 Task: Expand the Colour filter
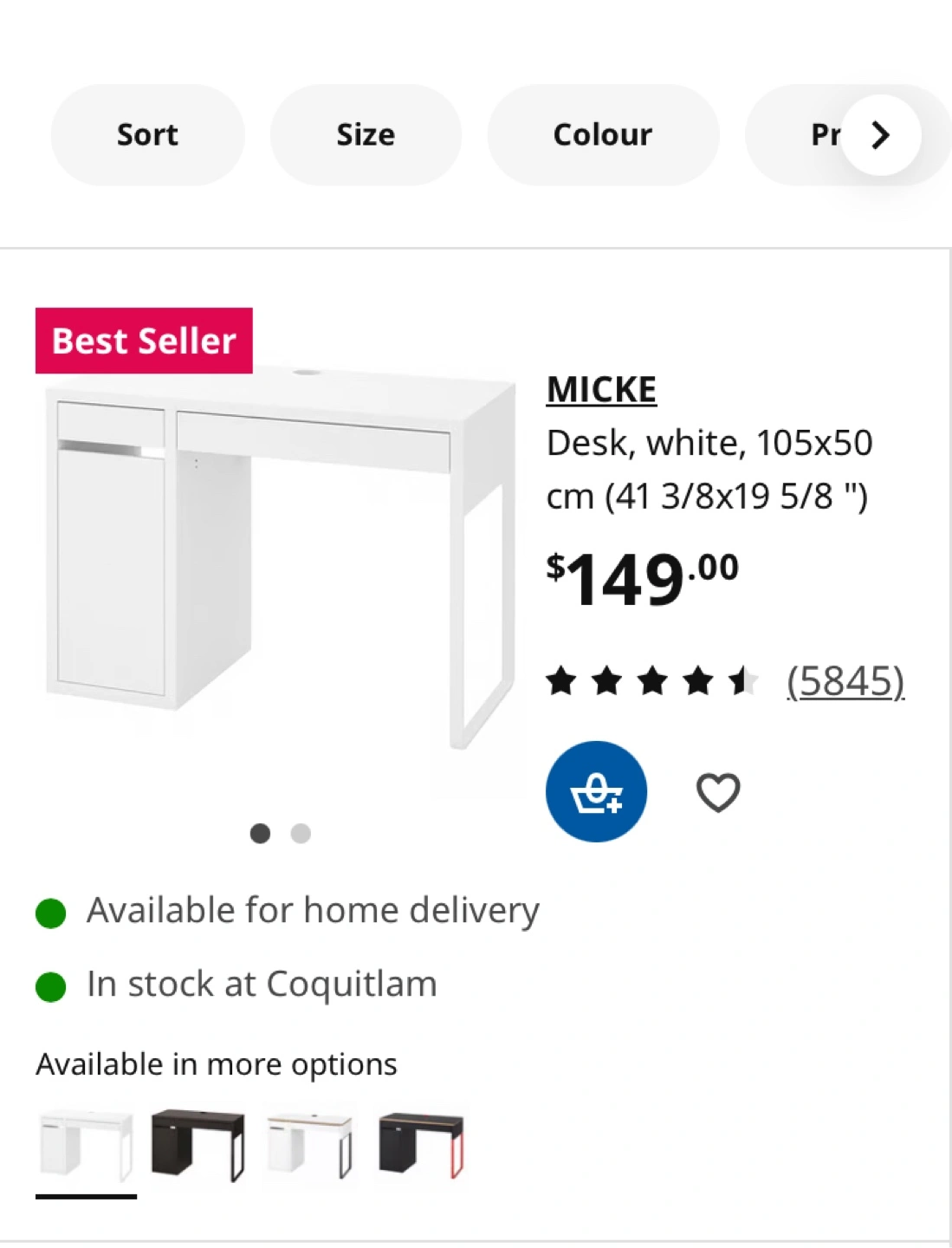(602, 135)
